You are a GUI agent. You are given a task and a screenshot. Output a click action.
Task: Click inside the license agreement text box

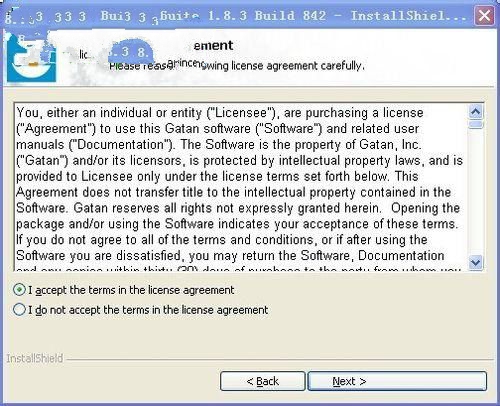[x=241, y=187]
